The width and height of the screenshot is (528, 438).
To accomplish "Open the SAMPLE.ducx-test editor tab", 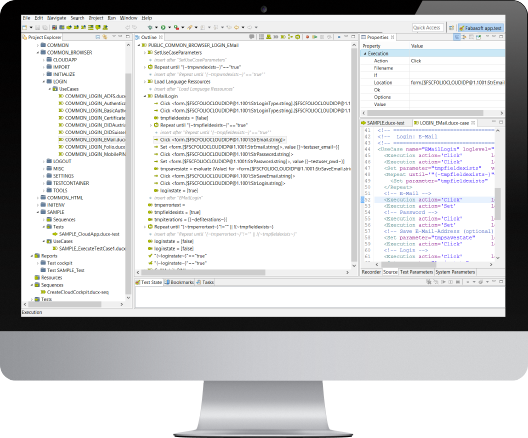I will [x=383, y=123].
